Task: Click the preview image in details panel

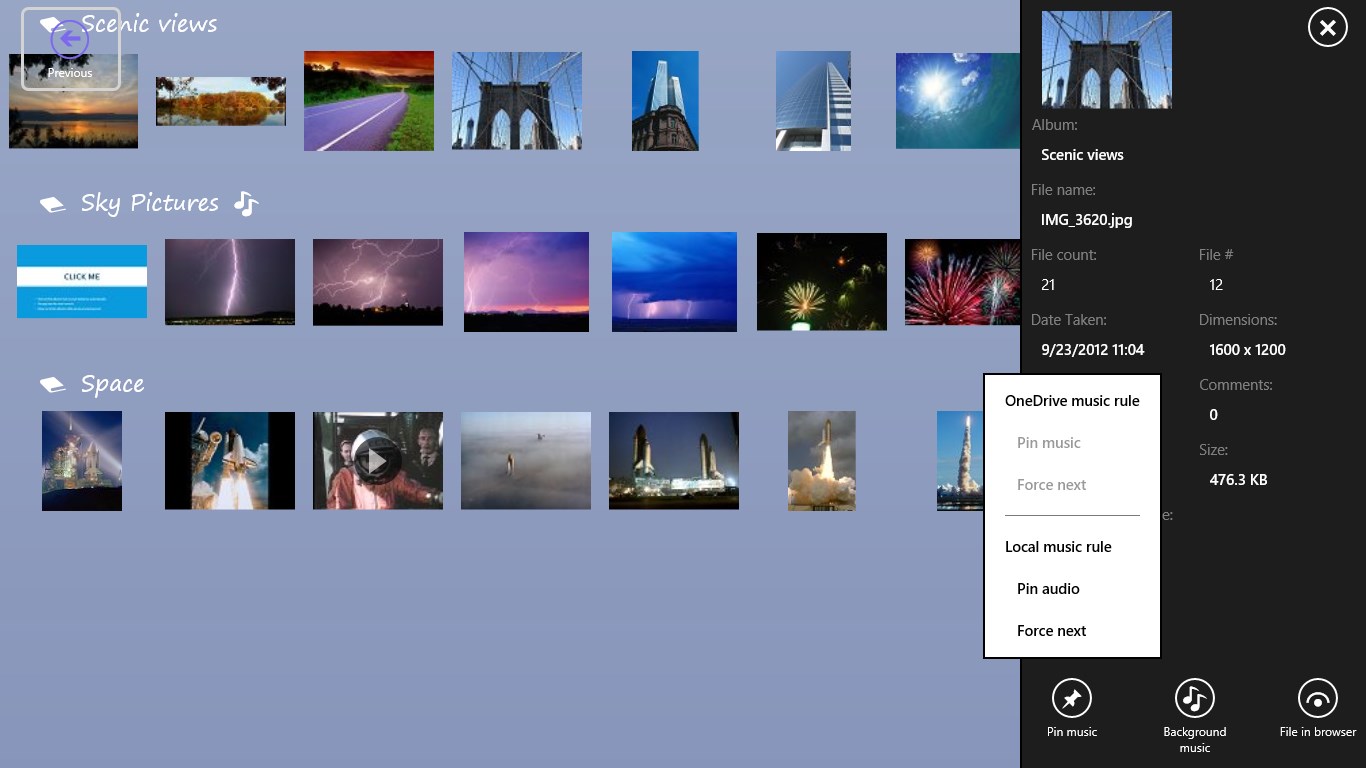Action: pos(1106,60)
